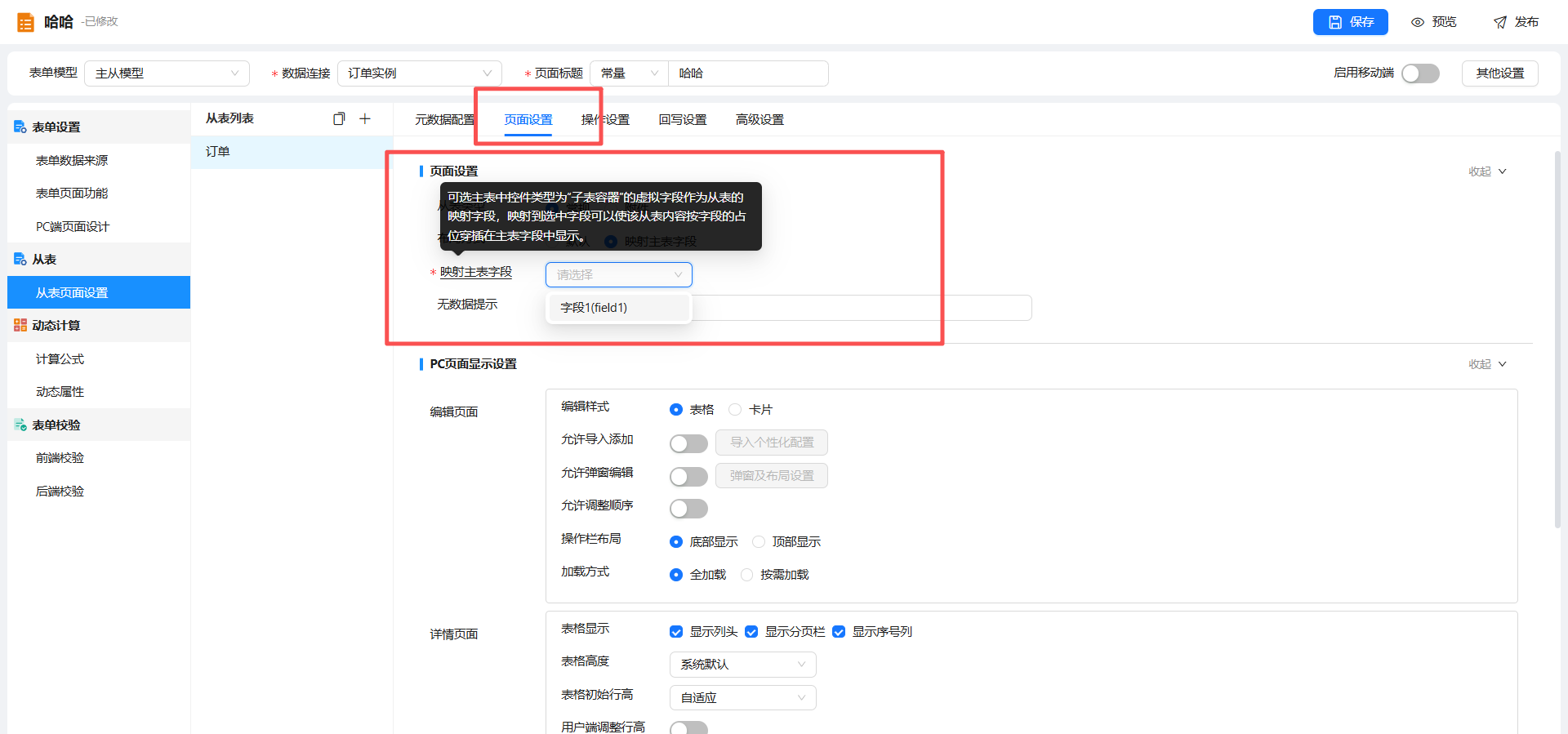Screen dimensions: 1568x734
Task: Open 其他设置
Action: [x=1500, y=73]
